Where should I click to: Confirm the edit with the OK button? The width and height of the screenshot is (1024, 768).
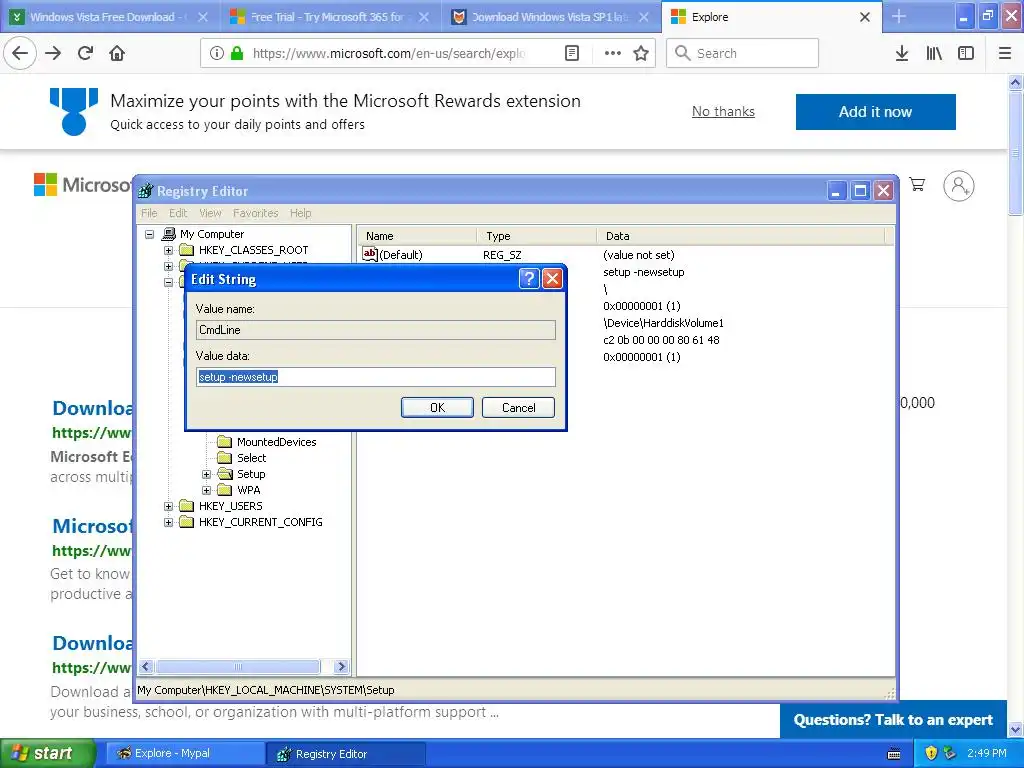(x=437, y=408)
